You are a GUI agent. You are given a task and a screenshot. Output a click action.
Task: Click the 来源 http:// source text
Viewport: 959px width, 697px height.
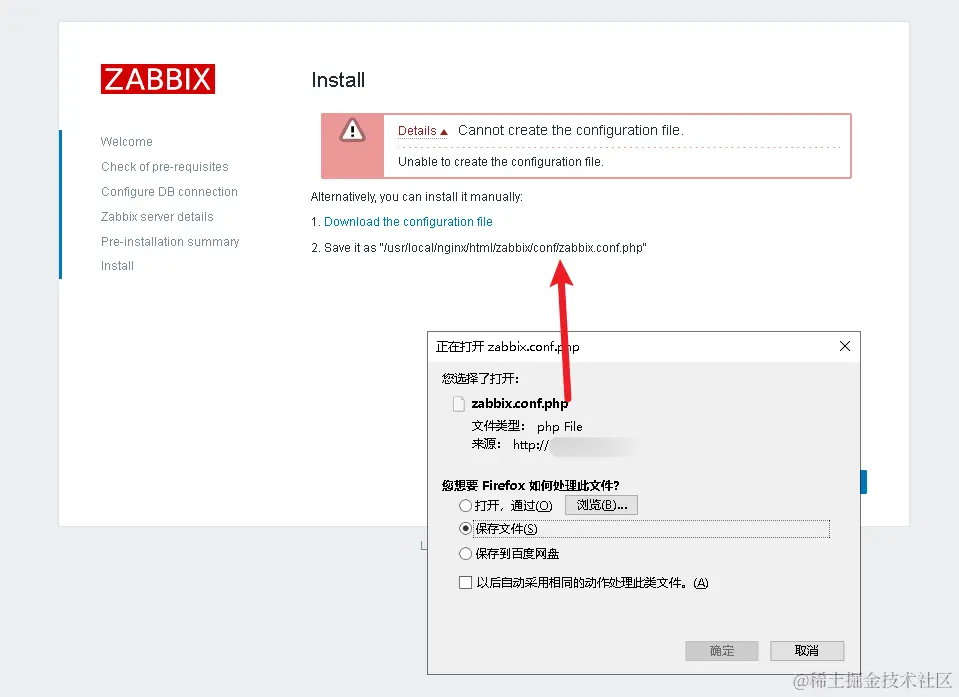click(510, 444)
